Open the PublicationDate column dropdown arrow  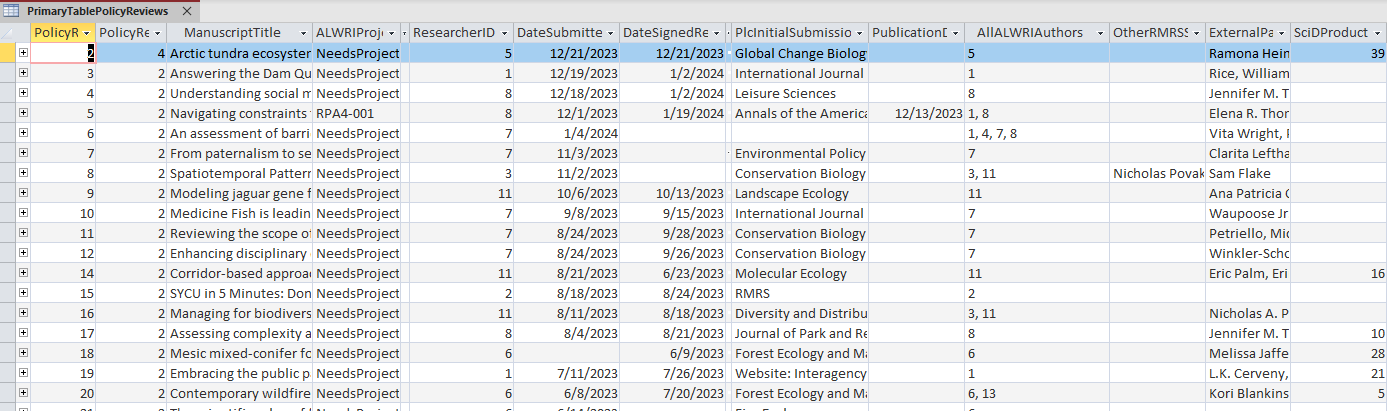[957, 33]
